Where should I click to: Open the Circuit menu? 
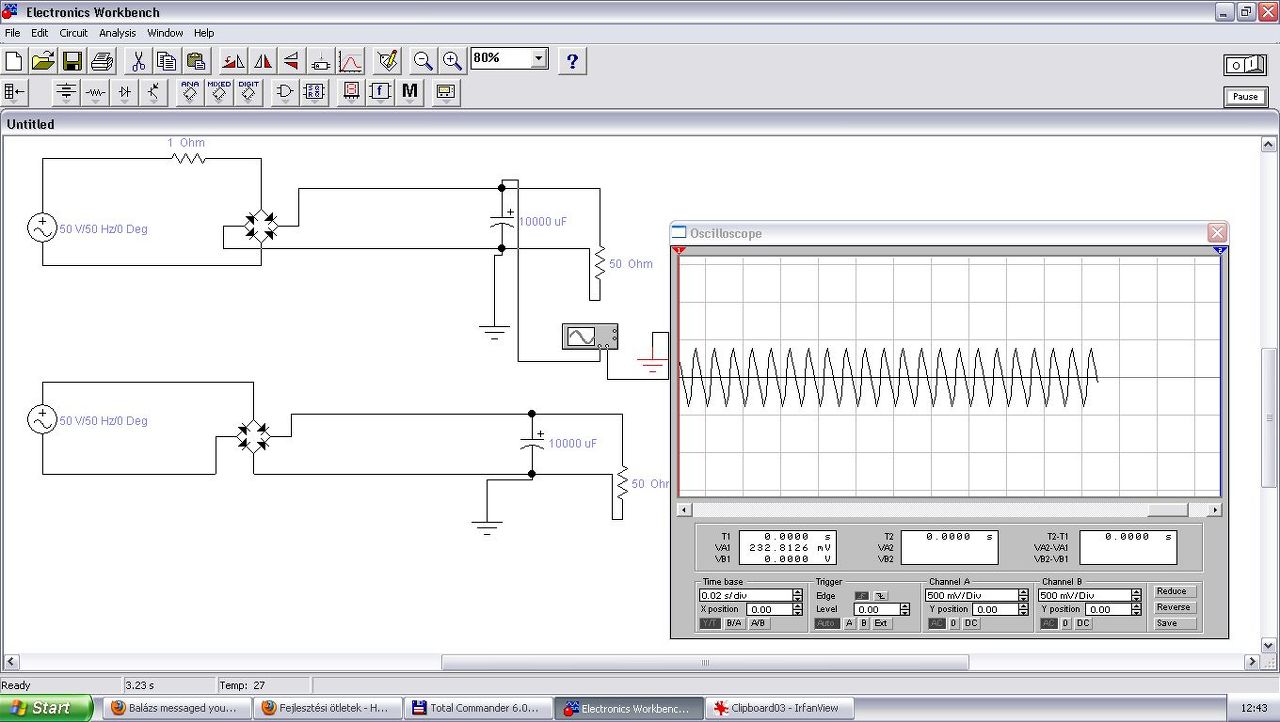73,33
